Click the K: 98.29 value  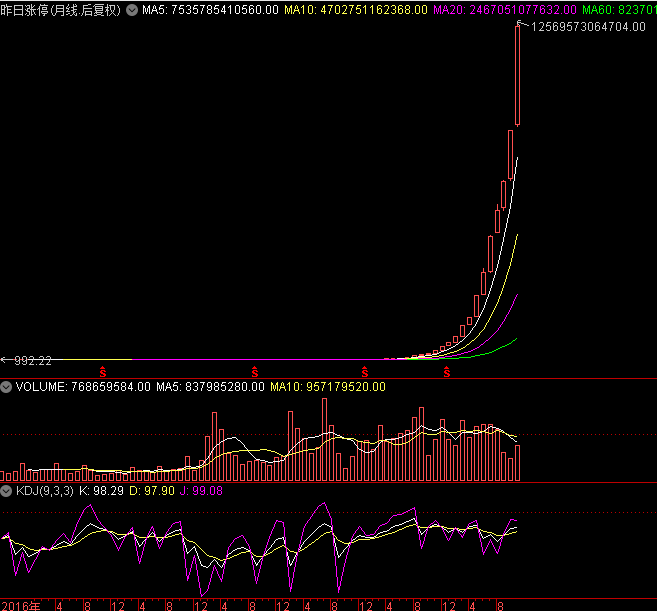click(x=101, y=491)
